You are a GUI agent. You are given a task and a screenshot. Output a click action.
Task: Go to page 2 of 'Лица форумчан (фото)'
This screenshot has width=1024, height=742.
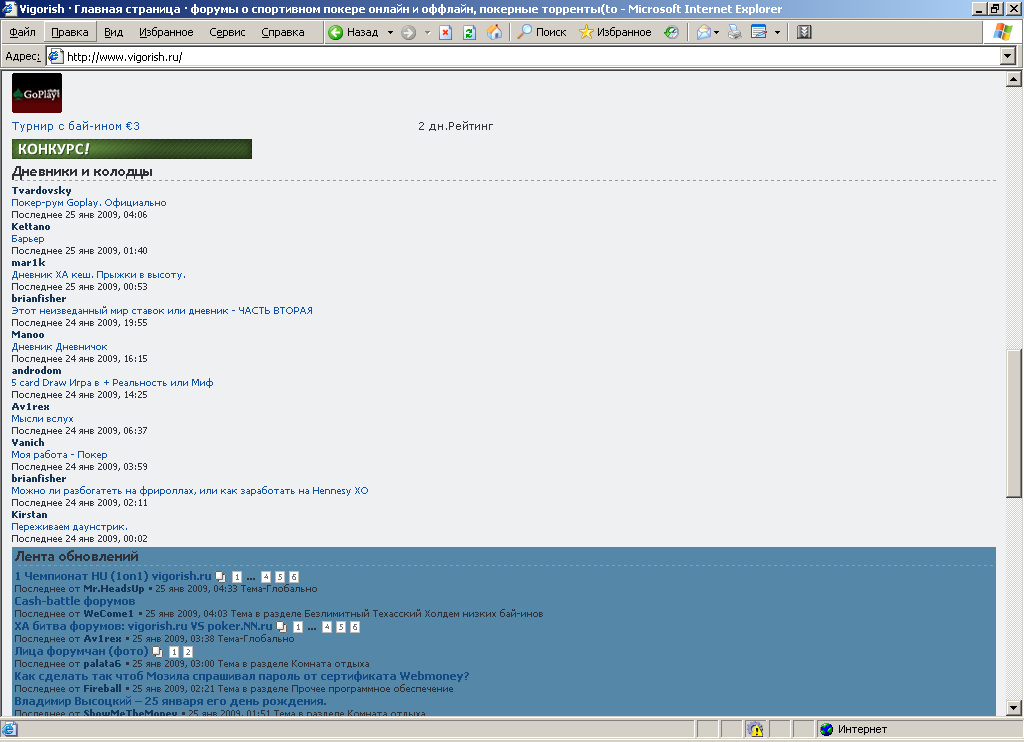189,652
